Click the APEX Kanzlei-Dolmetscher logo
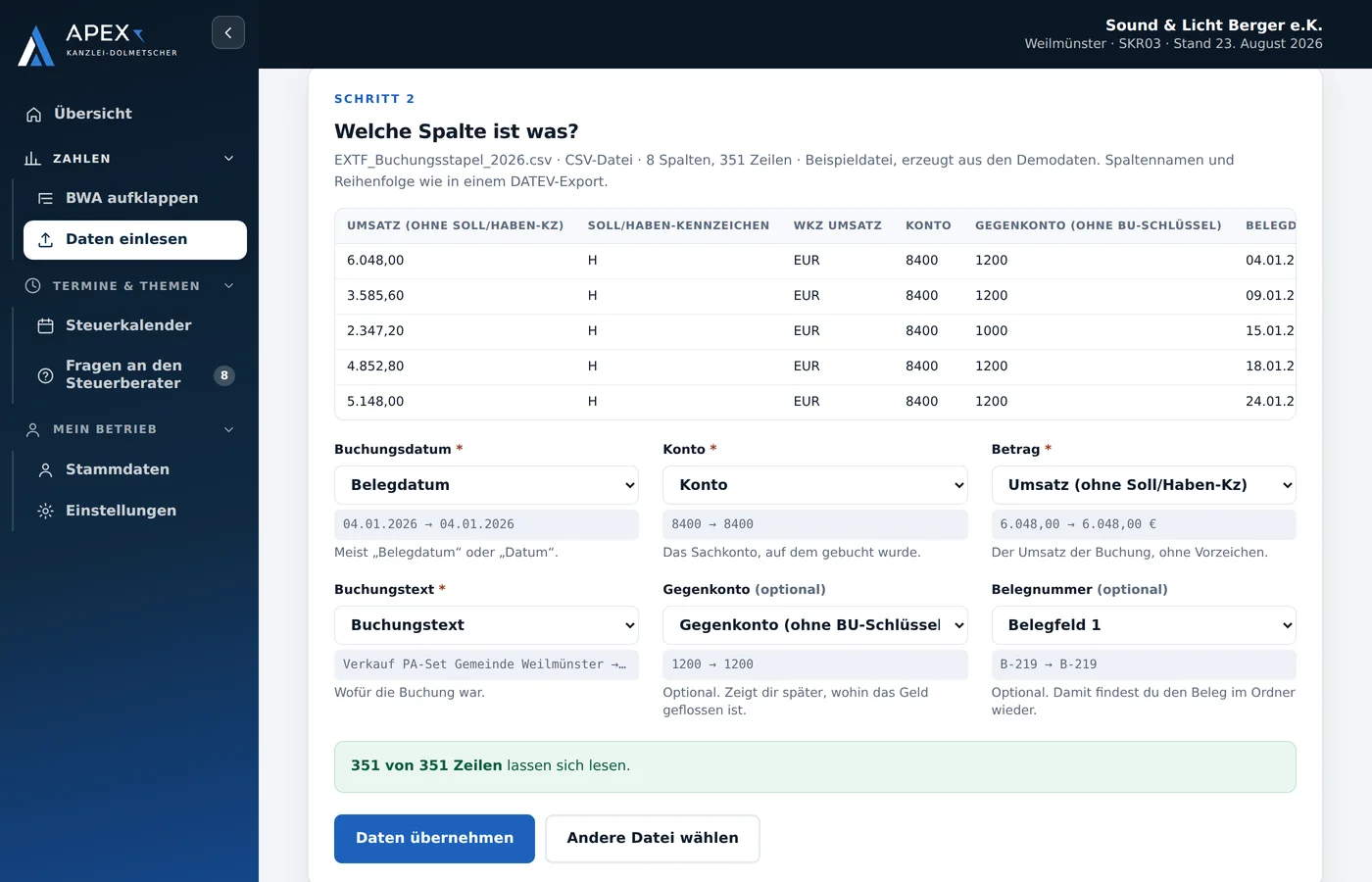1372x882 pixels. (98, 44)
